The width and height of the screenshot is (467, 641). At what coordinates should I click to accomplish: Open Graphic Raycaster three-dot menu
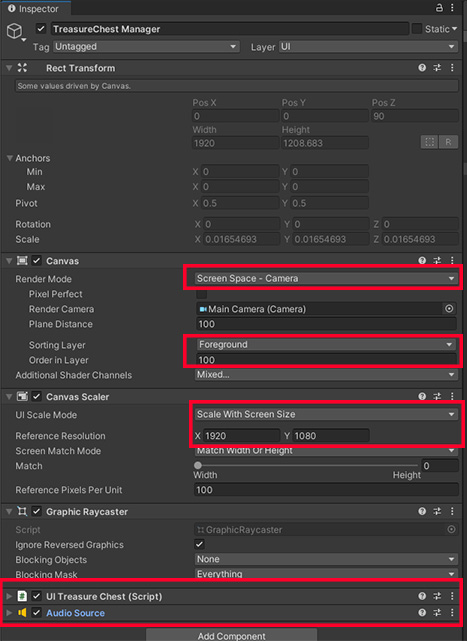point(452,511)
